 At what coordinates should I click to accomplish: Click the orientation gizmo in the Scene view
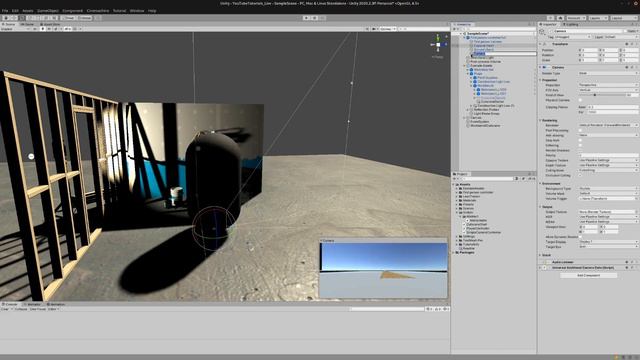click(x=438, y=44)
